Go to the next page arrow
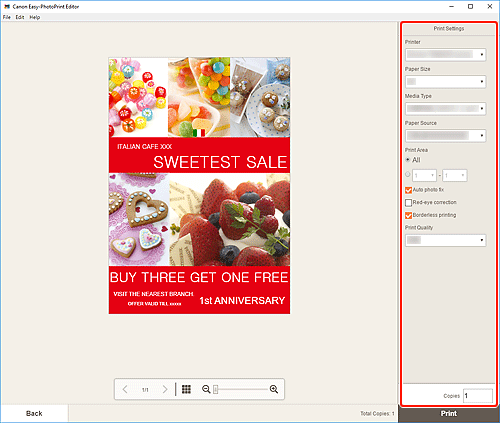This screenshot has height=423, width=500. [165, 389]
